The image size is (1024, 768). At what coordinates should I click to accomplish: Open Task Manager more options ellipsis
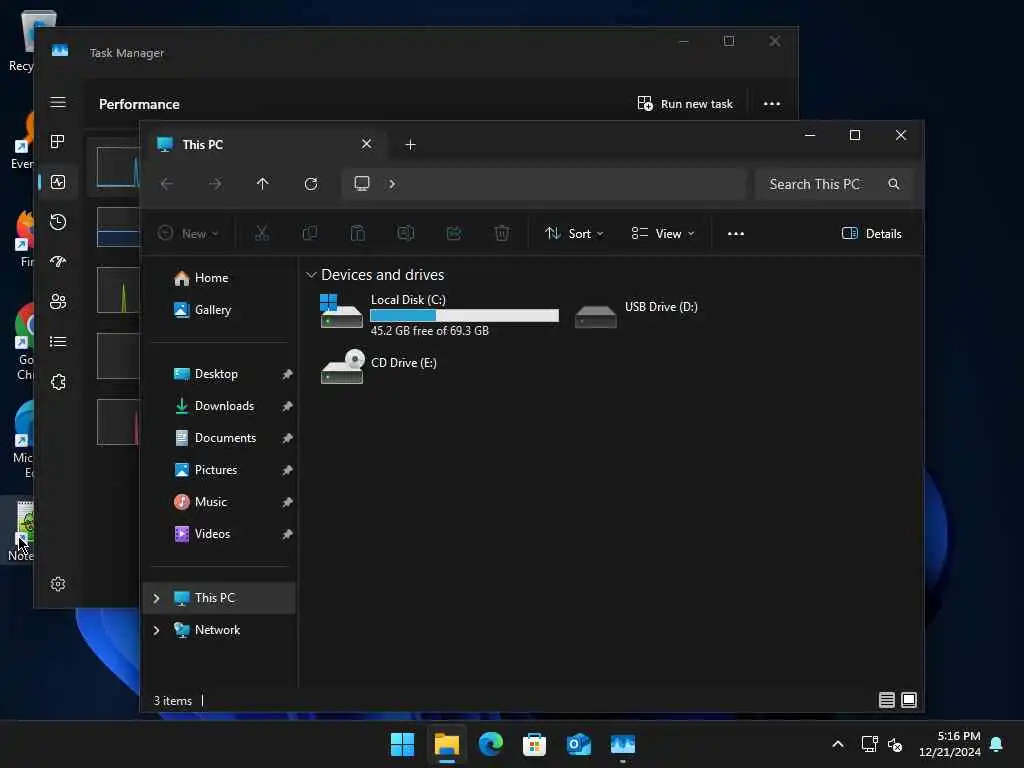tap(772, 104)
